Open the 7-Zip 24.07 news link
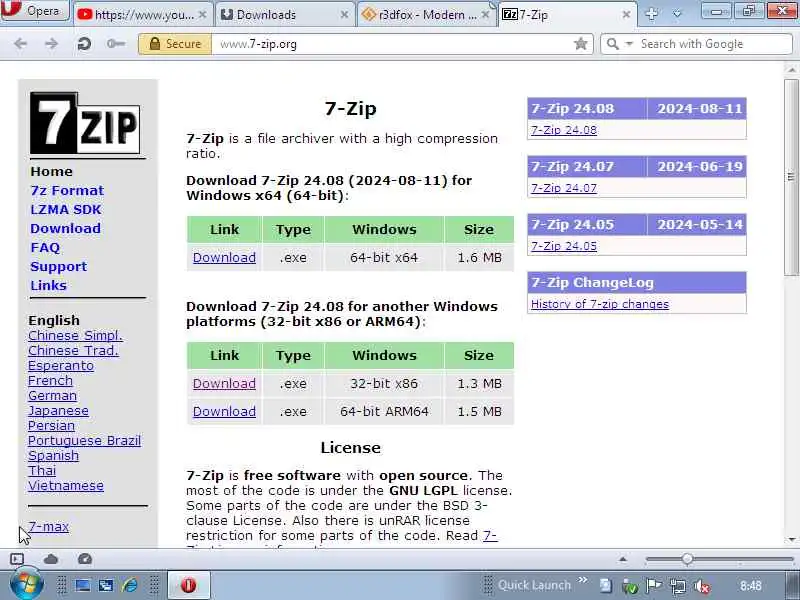This screenshot has width=800, height=600. (x=564, y=188)
